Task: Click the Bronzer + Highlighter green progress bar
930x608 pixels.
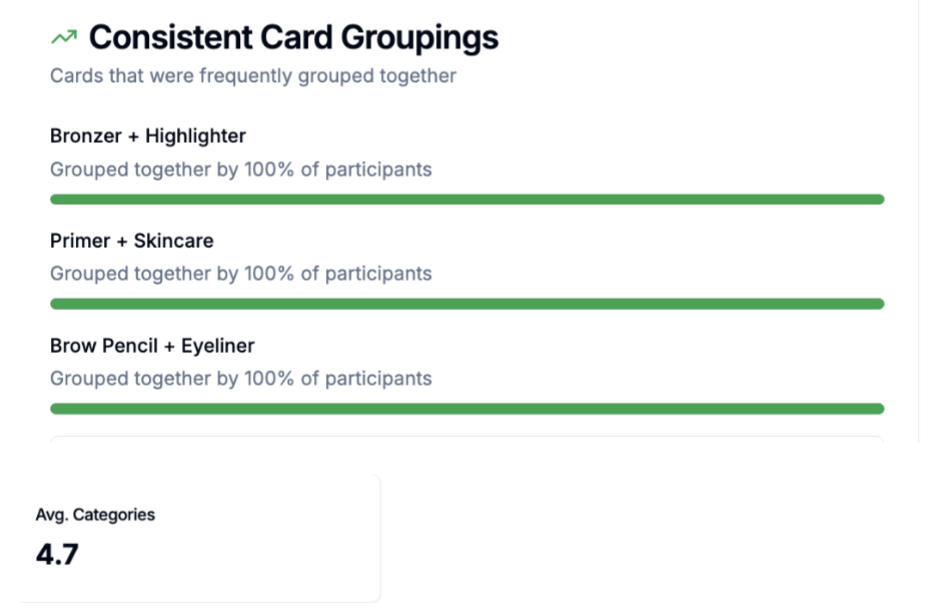Action: tap(467, 200)
